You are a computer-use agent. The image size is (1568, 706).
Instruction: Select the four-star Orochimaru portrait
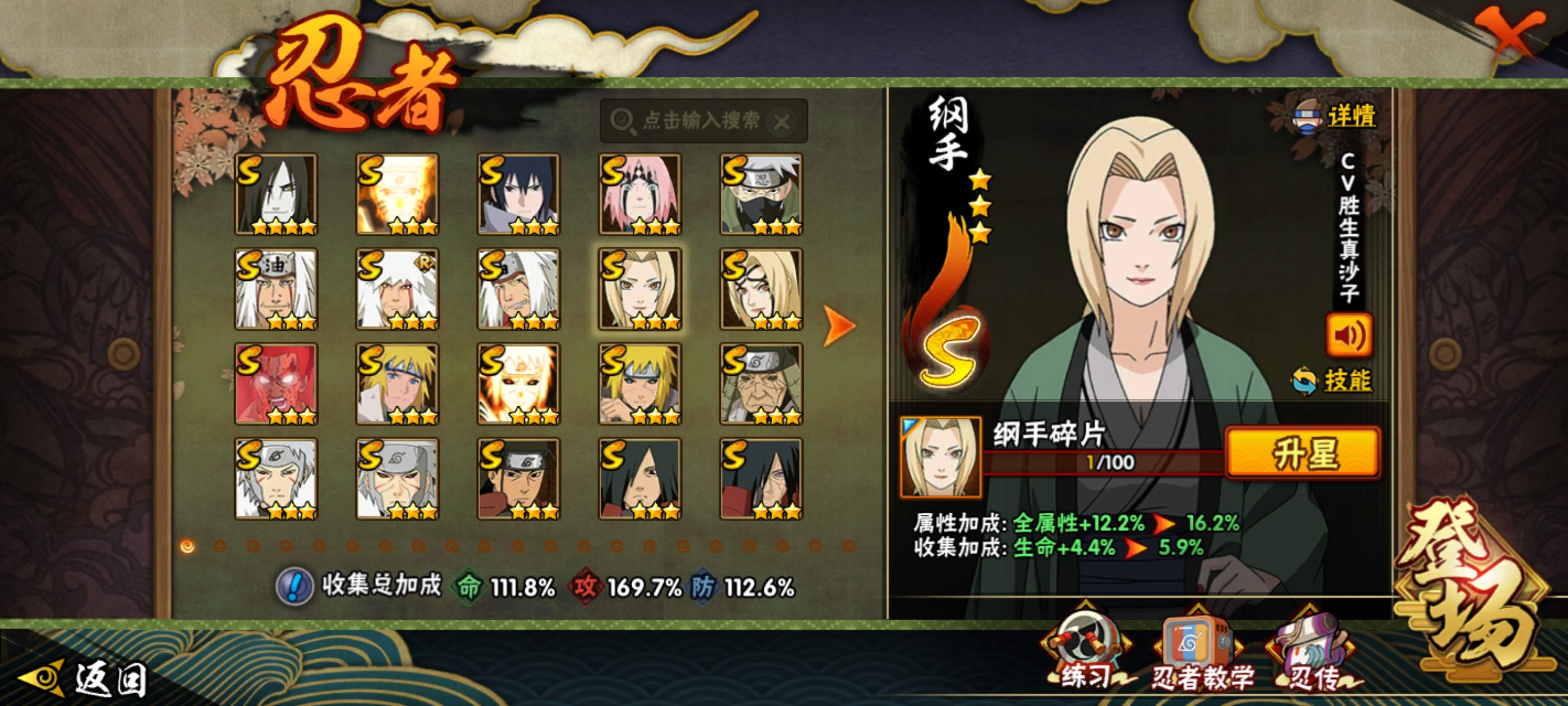[276, 194]
